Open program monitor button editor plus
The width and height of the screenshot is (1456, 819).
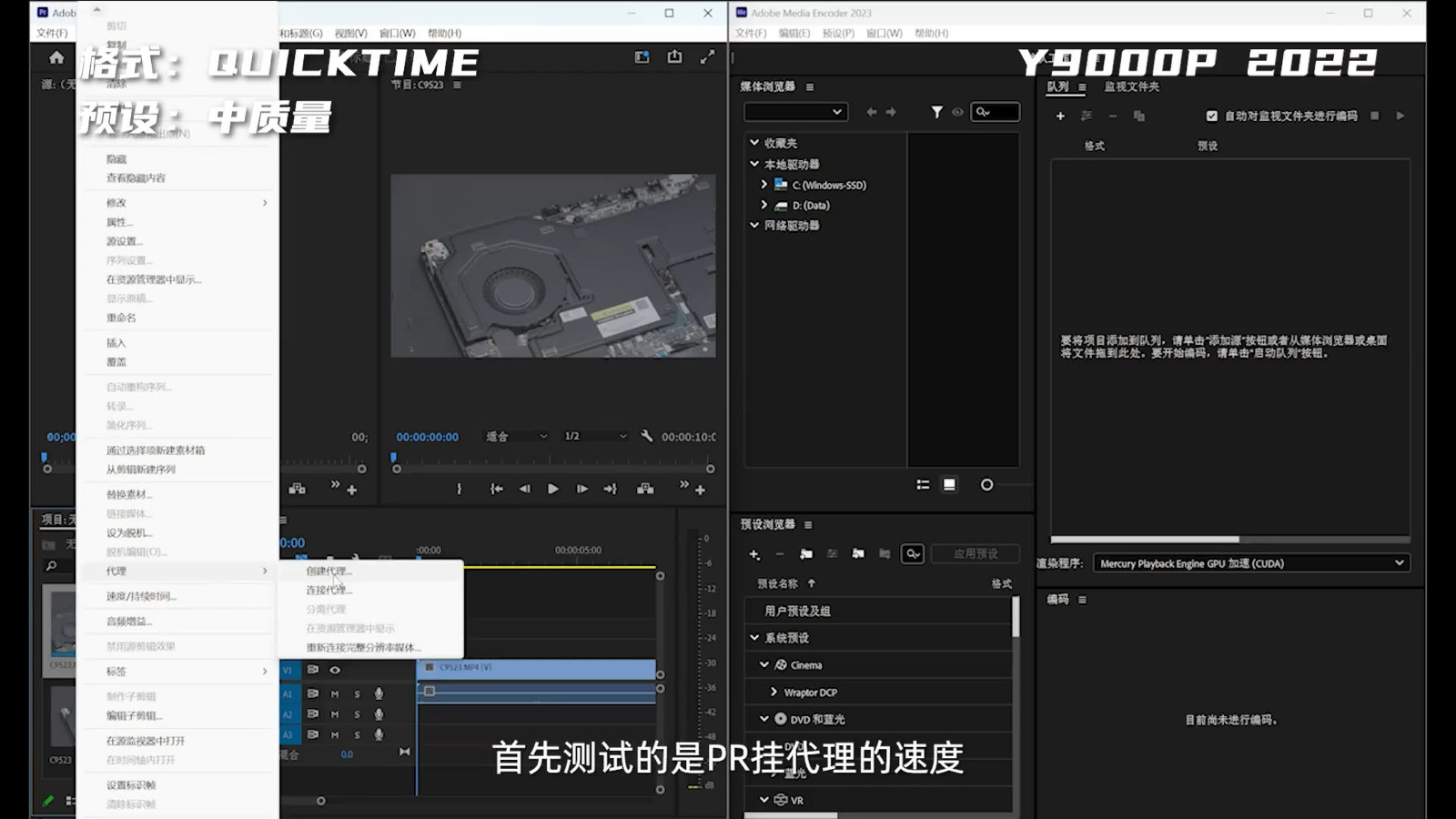pos(700,490)
